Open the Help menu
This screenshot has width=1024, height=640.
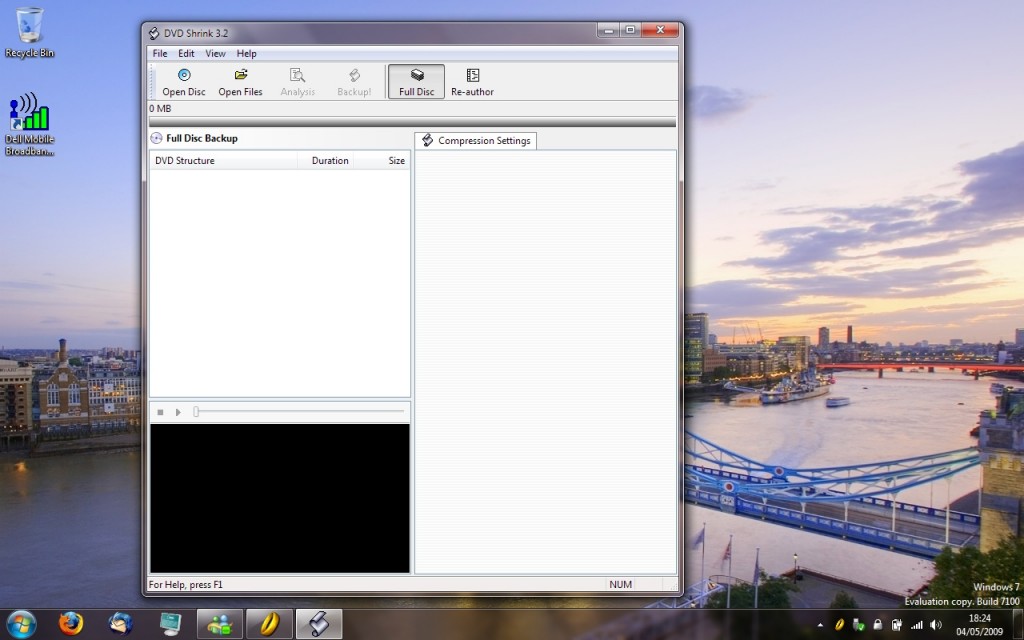click(246, 54)
